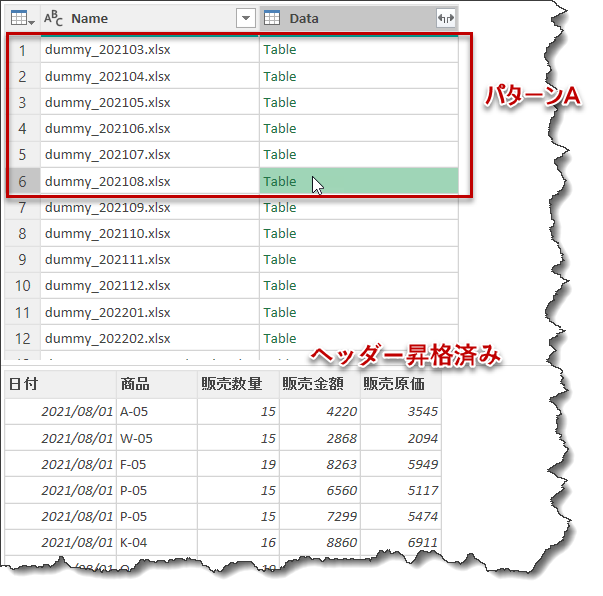Open the Table link for dummy_202106.xlsx
Screen dimensions: 603x596
280,128
